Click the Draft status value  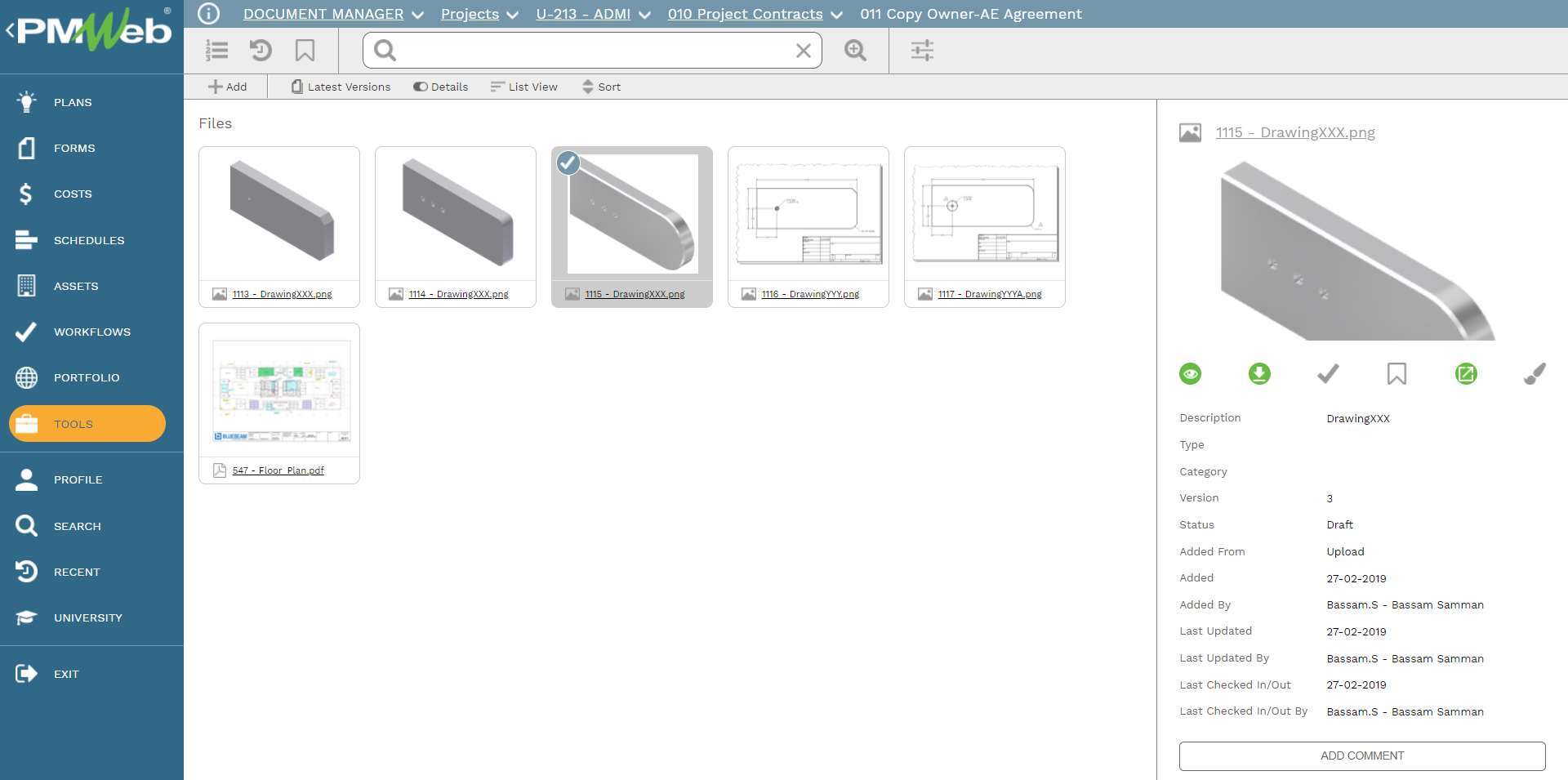(1339, 524)
